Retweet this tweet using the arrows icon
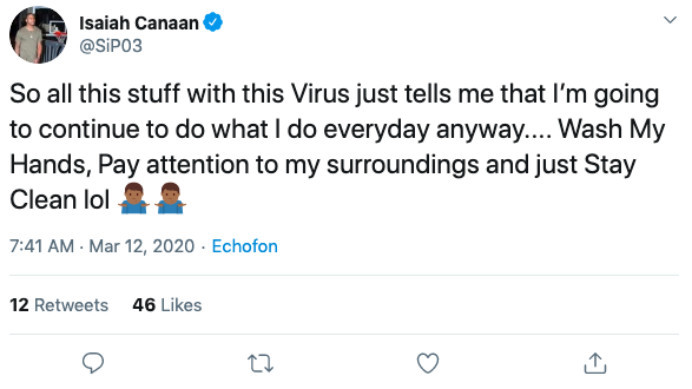Image resolution: width=692 pixels, height=389 pixels. click(260, 363)
